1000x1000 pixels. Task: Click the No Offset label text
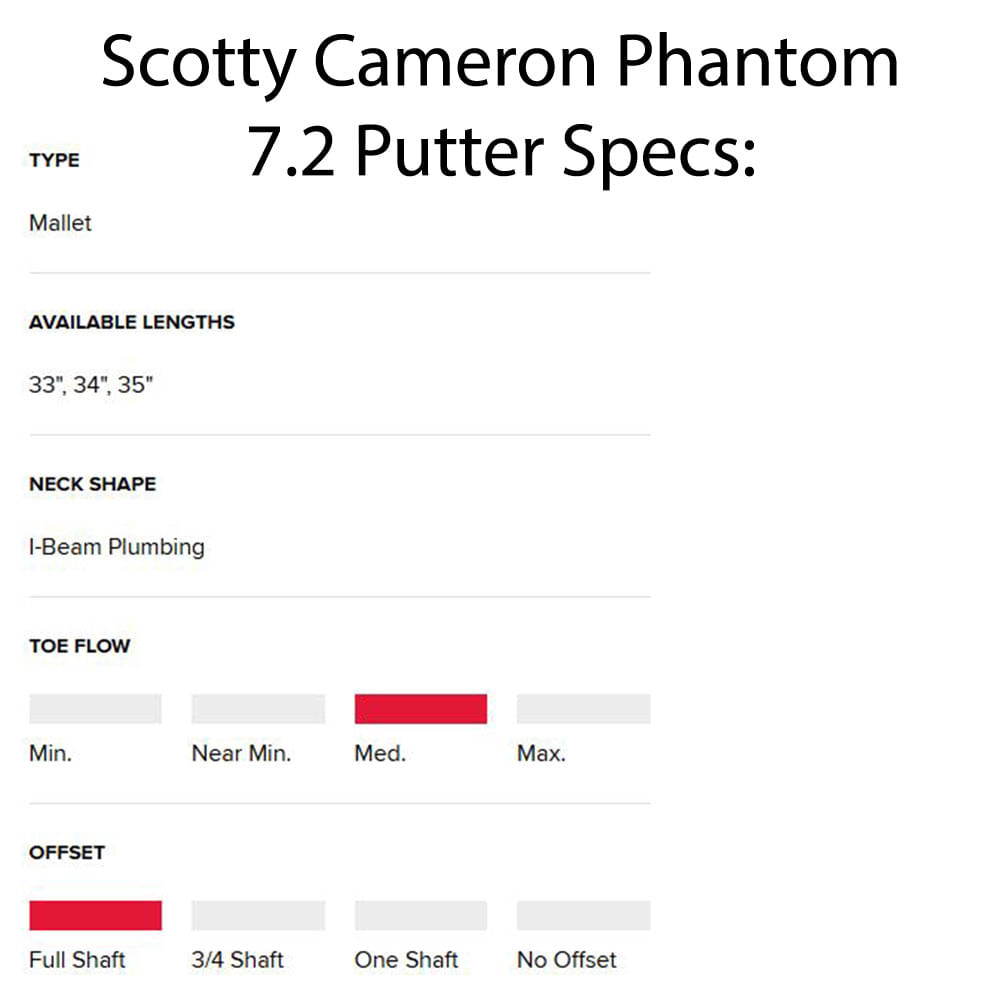click(567, 960)
